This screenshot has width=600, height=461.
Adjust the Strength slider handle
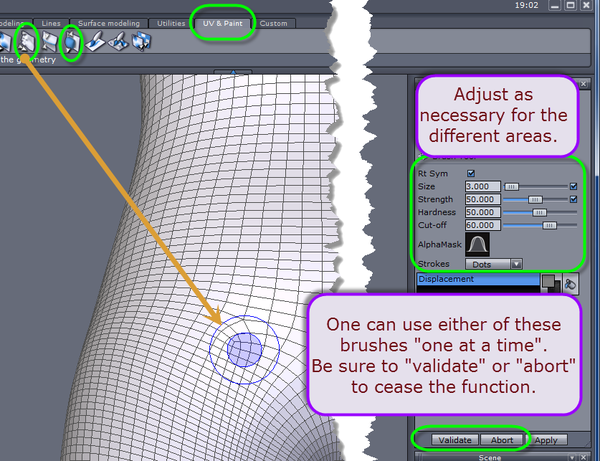click(x=535, y=200)
